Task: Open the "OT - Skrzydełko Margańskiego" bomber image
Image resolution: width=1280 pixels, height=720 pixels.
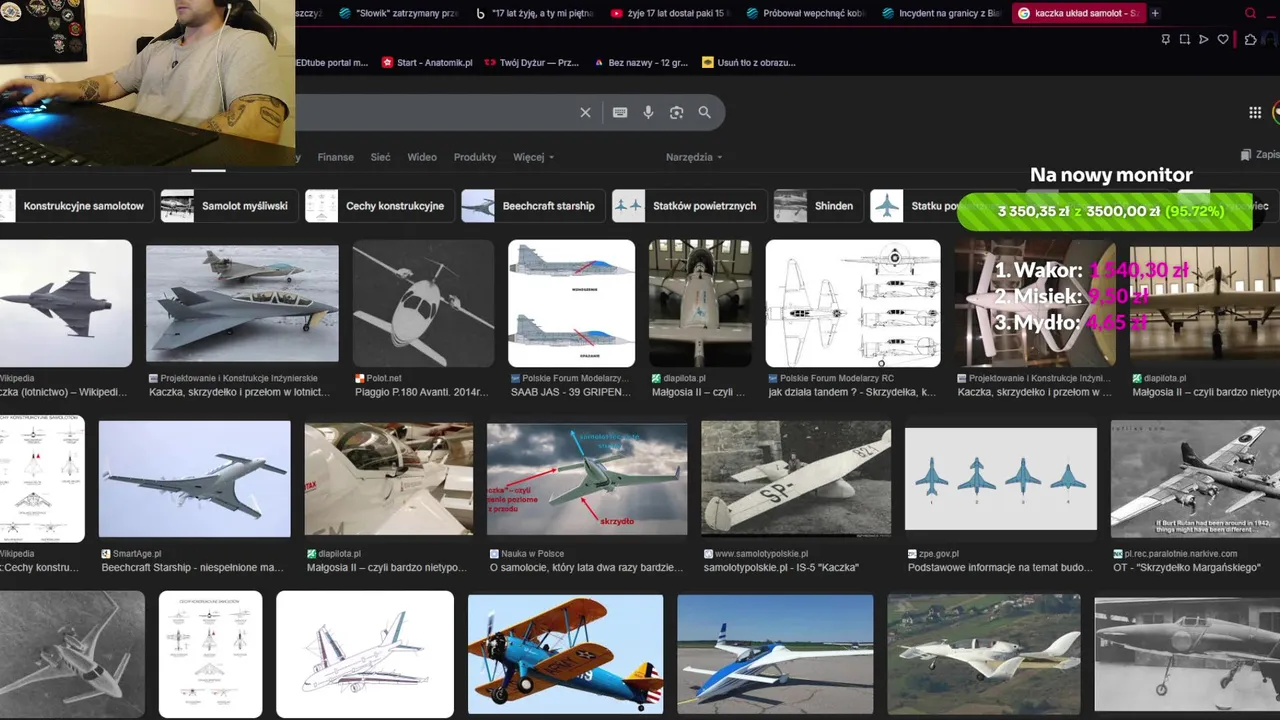Action: coord(1196,479)
